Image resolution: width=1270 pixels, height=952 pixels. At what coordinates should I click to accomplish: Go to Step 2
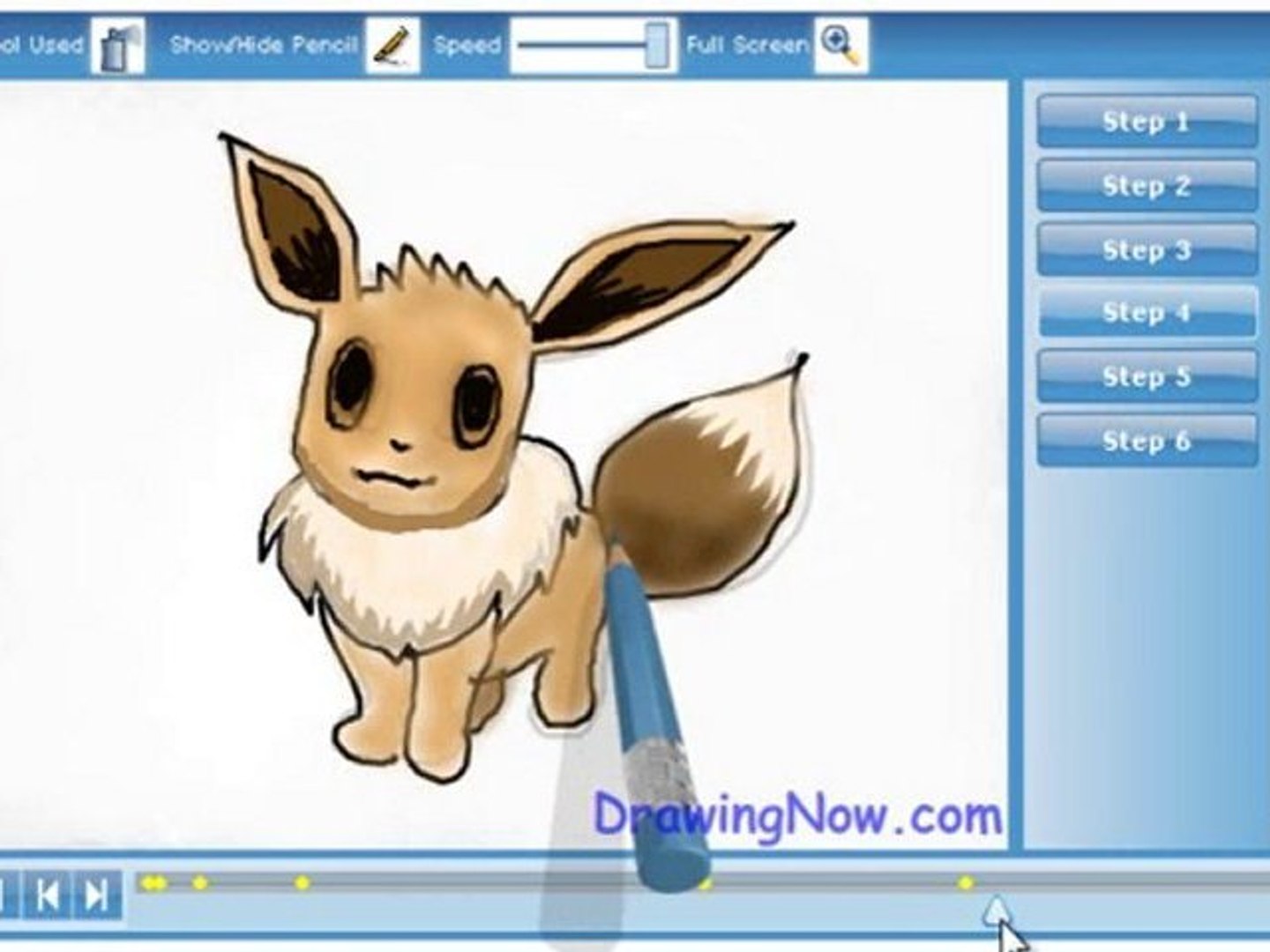[1147, 185]
